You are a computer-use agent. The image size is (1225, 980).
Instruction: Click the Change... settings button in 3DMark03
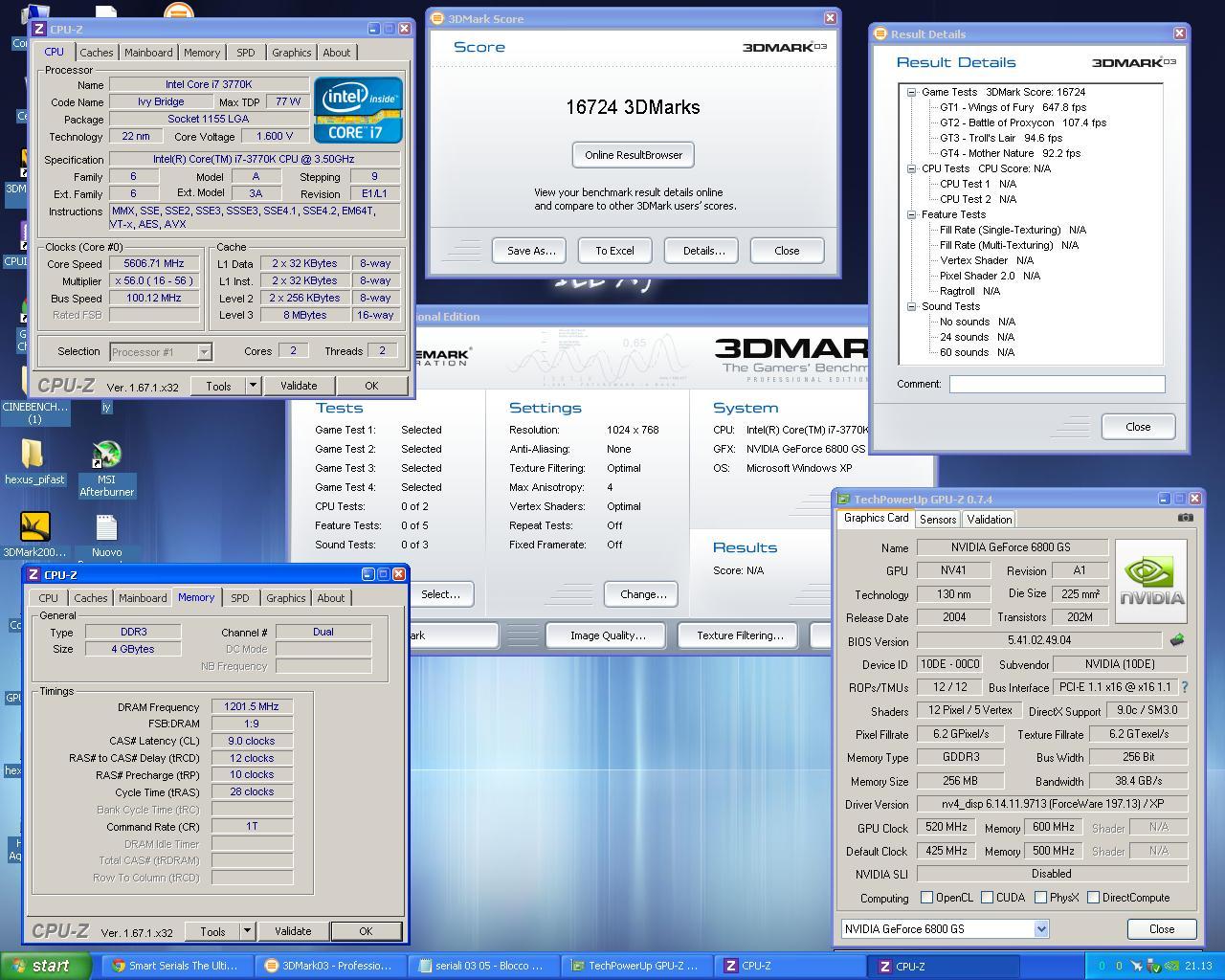[642, 594]
